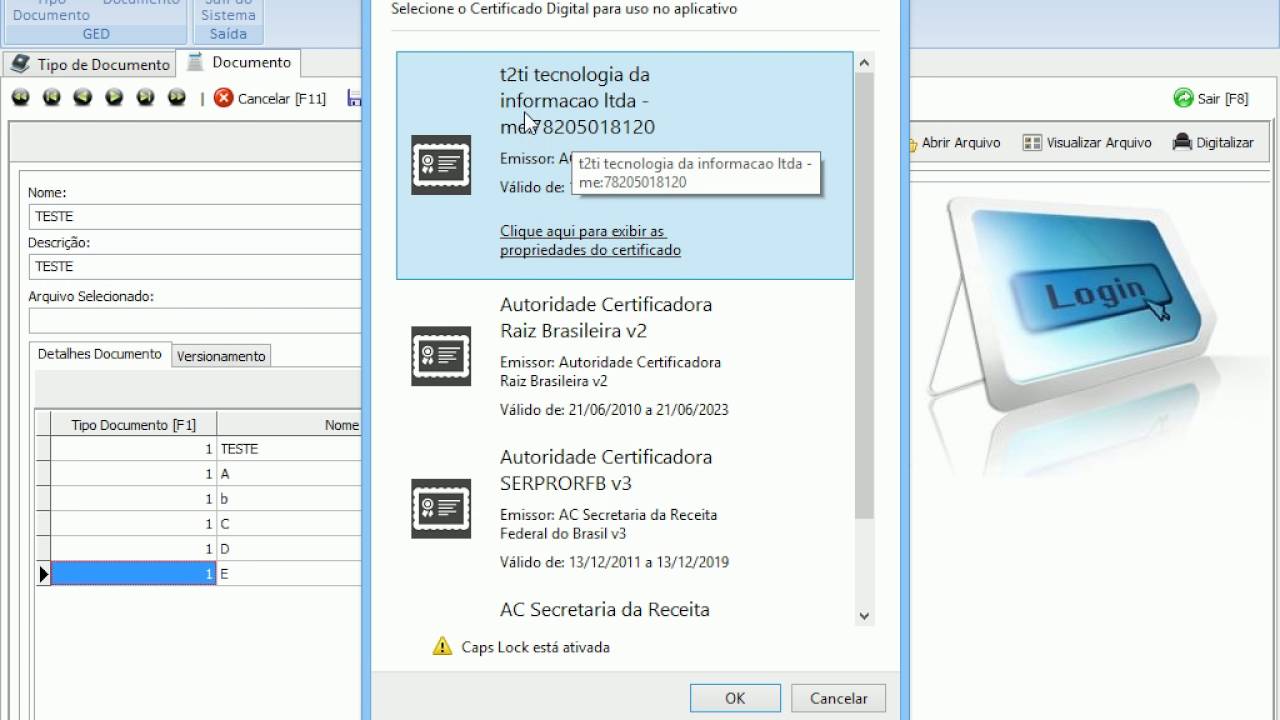Click the Nome cell containing E
1280x720 pixels.
pos(289,574)
